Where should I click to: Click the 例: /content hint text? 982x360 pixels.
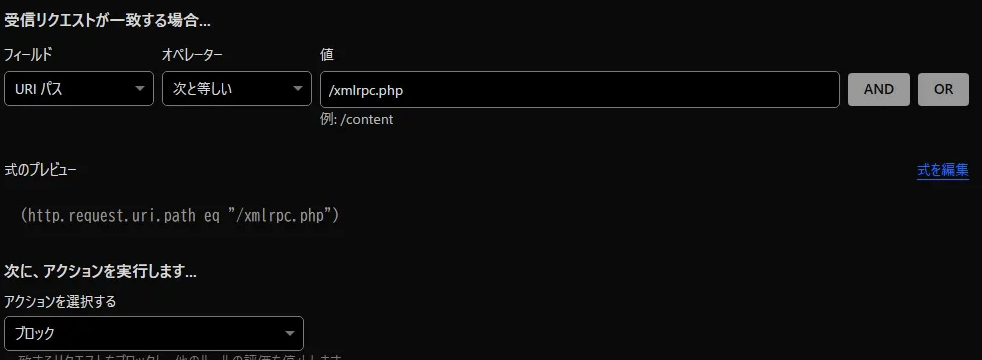pos(356,119)
